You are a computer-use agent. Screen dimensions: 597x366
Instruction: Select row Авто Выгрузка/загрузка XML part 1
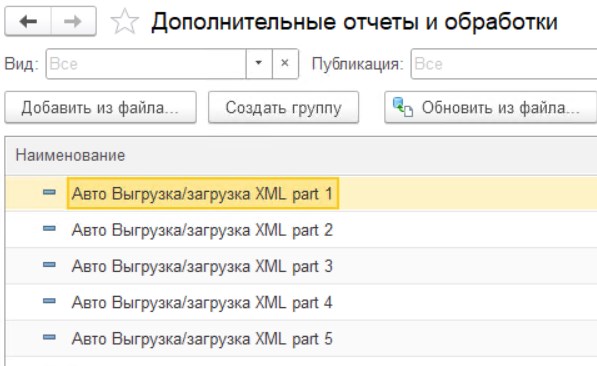(x=301, y=193)
